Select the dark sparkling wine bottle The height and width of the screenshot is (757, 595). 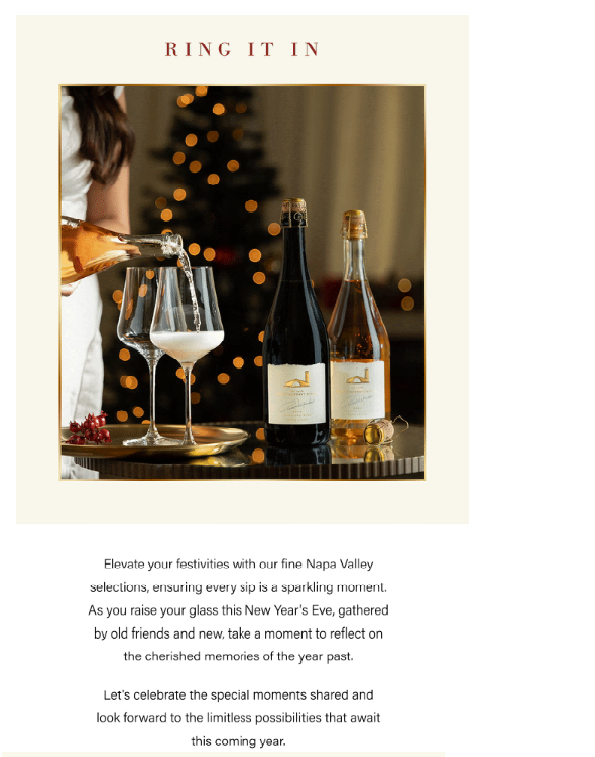tap(296, 322)
